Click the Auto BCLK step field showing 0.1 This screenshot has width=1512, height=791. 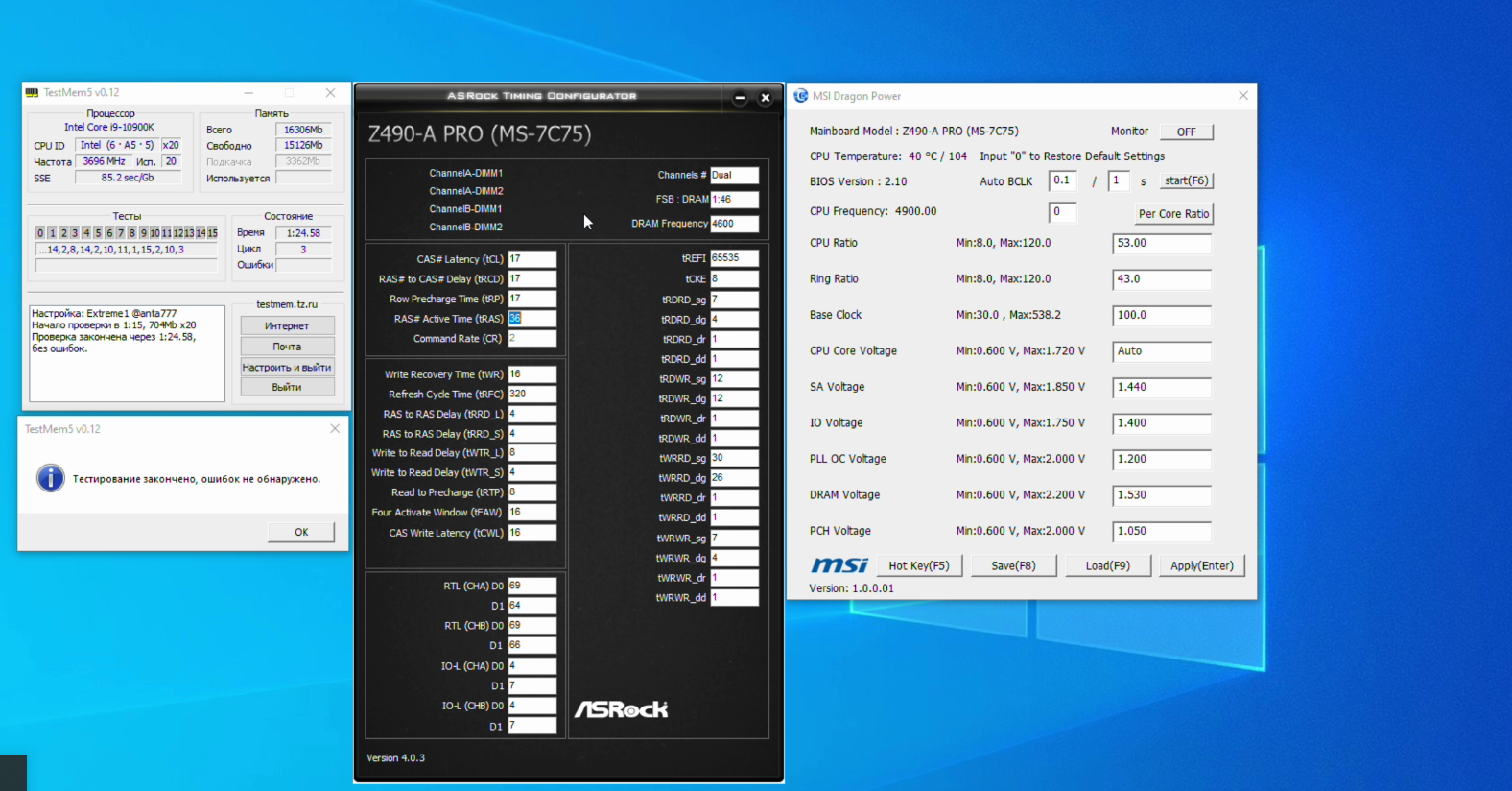coord(1063,180)
